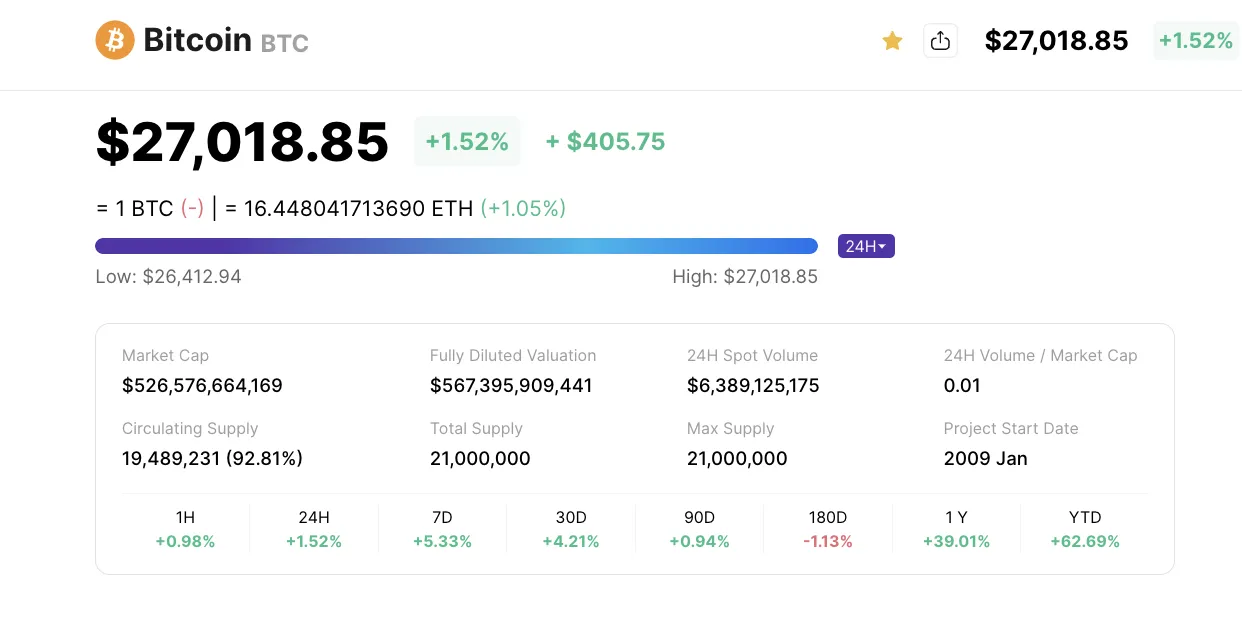Click the low-high price range bar

[456, 246]
